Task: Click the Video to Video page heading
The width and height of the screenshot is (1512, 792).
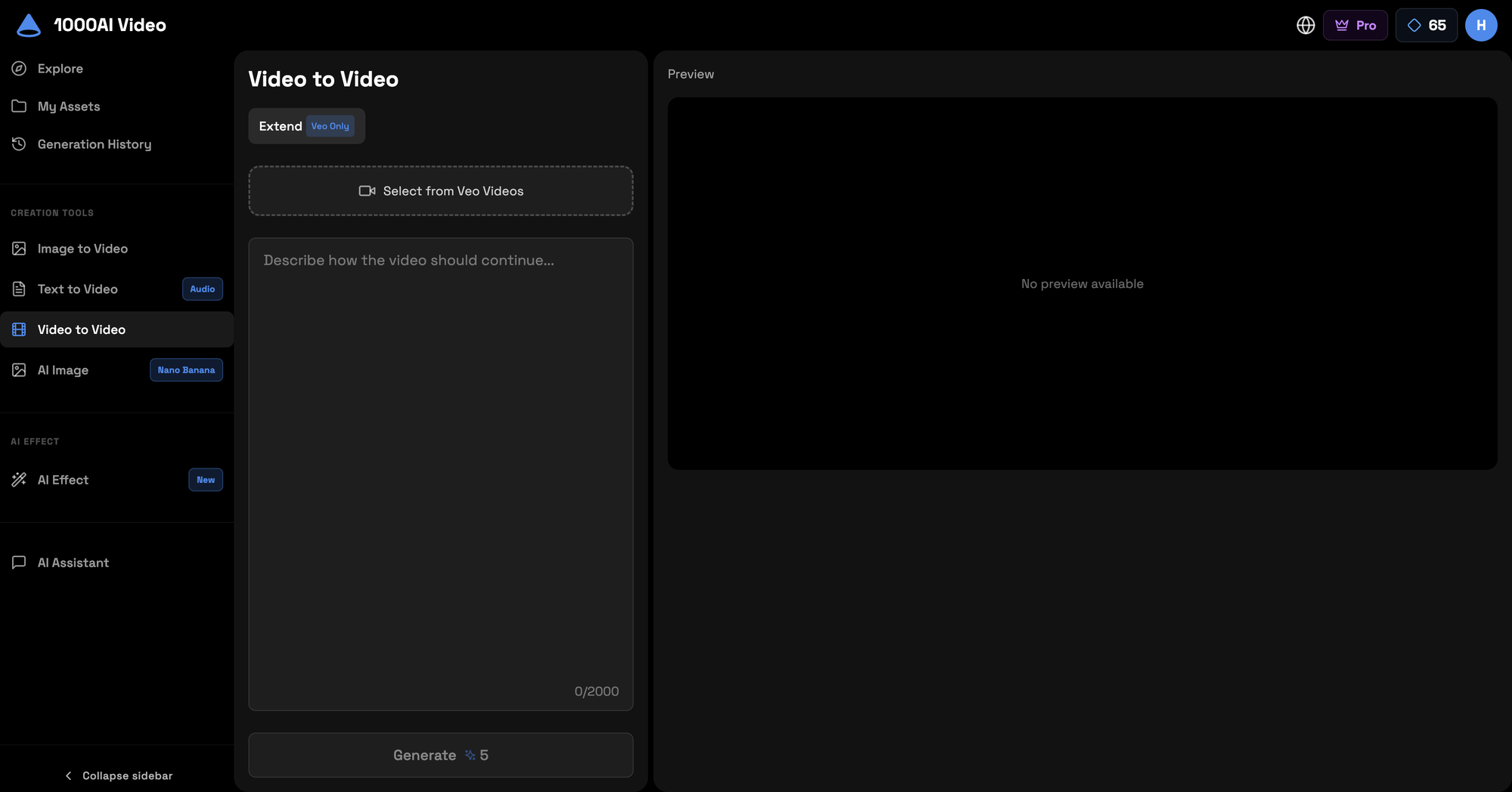Action: 324,79
